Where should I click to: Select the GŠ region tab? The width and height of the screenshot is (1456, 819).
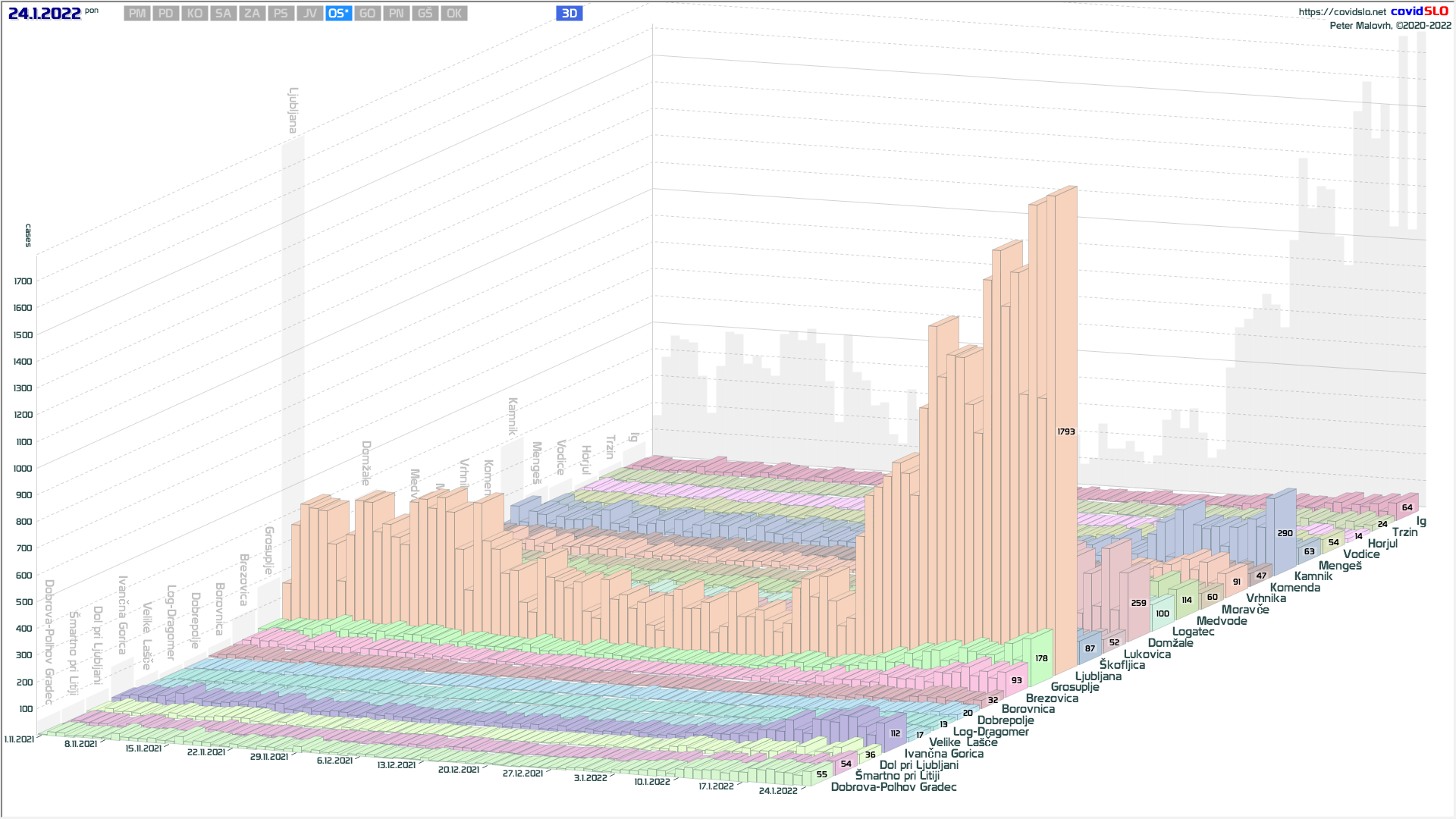coord(425,14)
